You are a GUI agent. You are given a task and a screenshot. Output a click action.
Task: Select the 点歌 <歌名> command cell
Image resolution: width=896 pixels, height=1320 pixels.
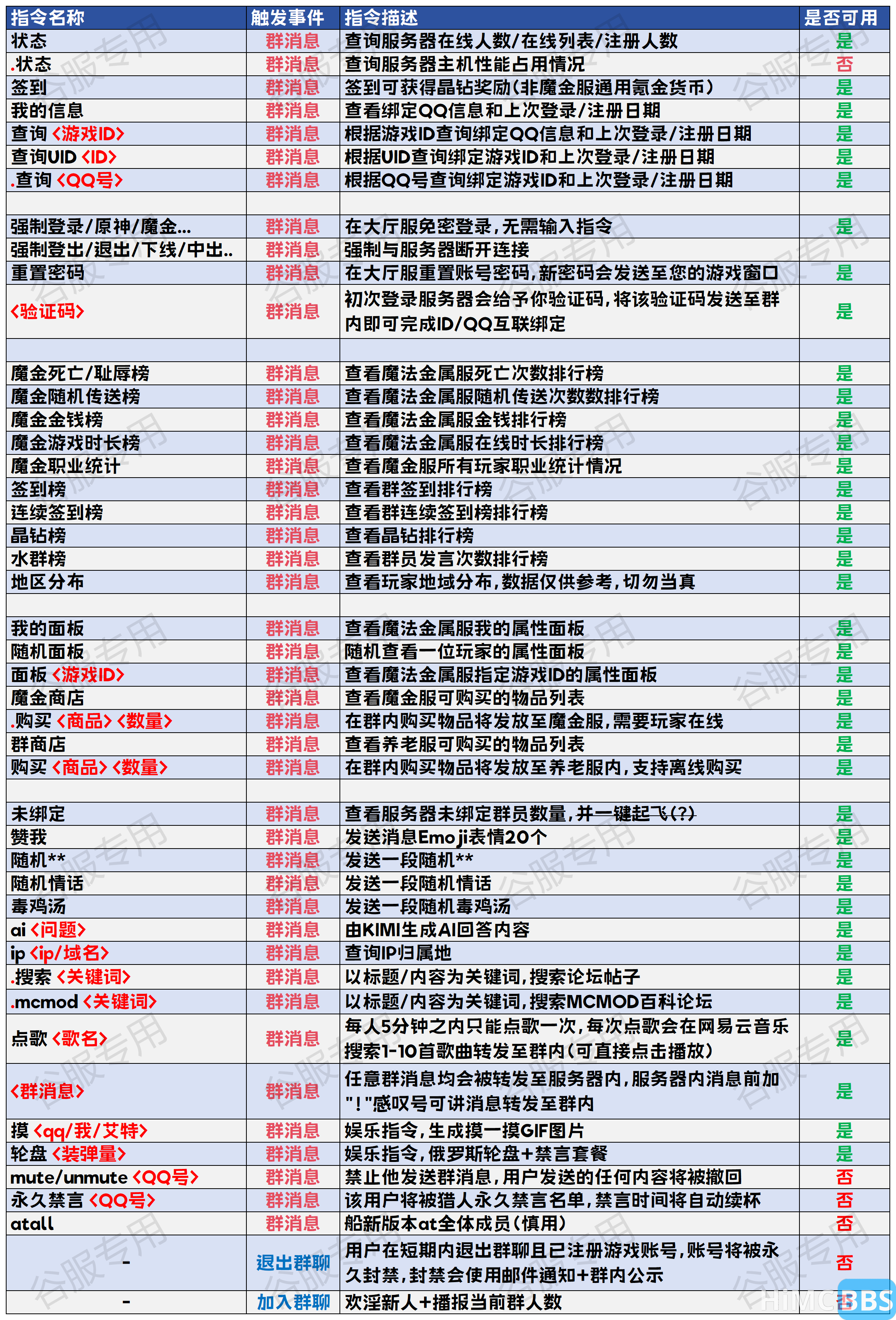point(126,1039)
